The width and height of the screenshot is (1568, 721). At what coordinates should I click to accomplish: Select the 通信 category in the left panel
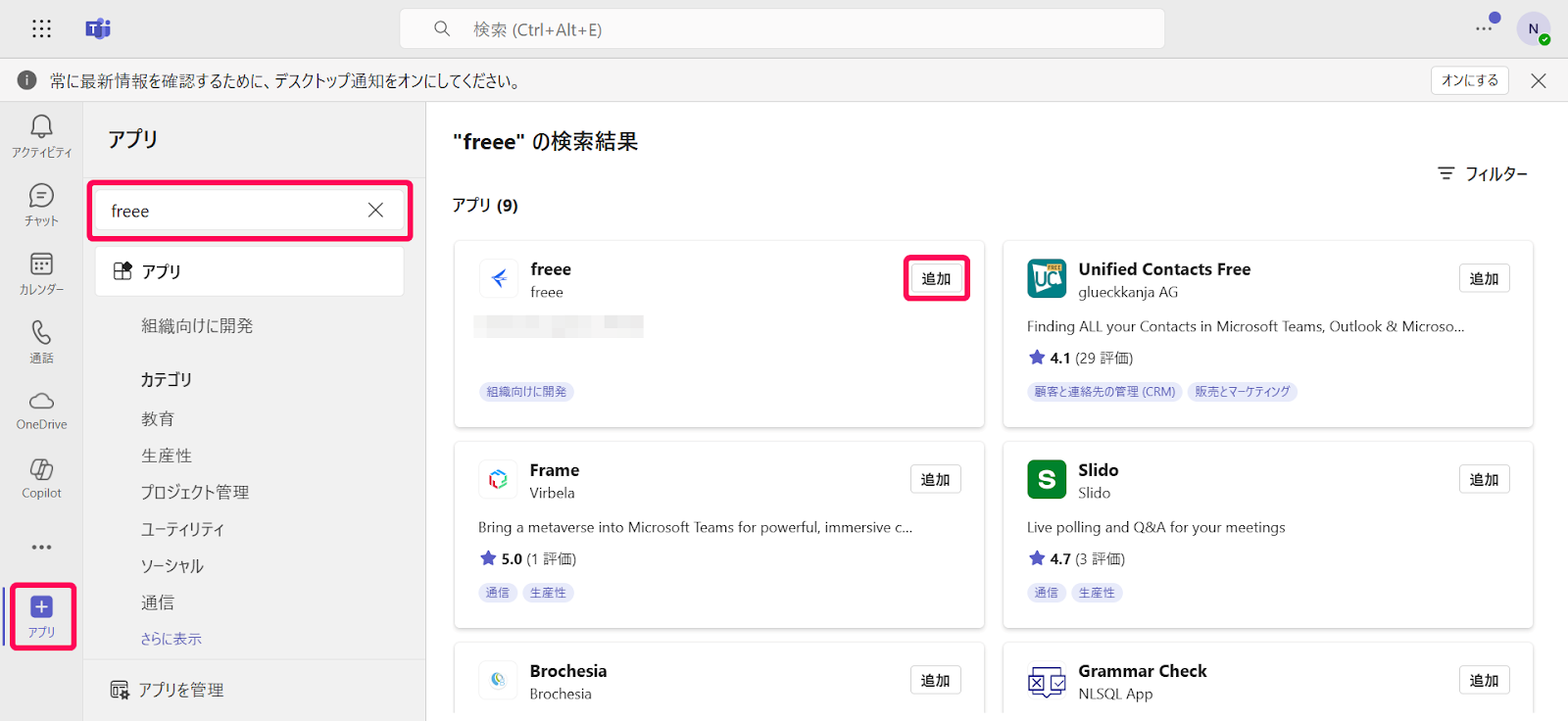point(157,602)
